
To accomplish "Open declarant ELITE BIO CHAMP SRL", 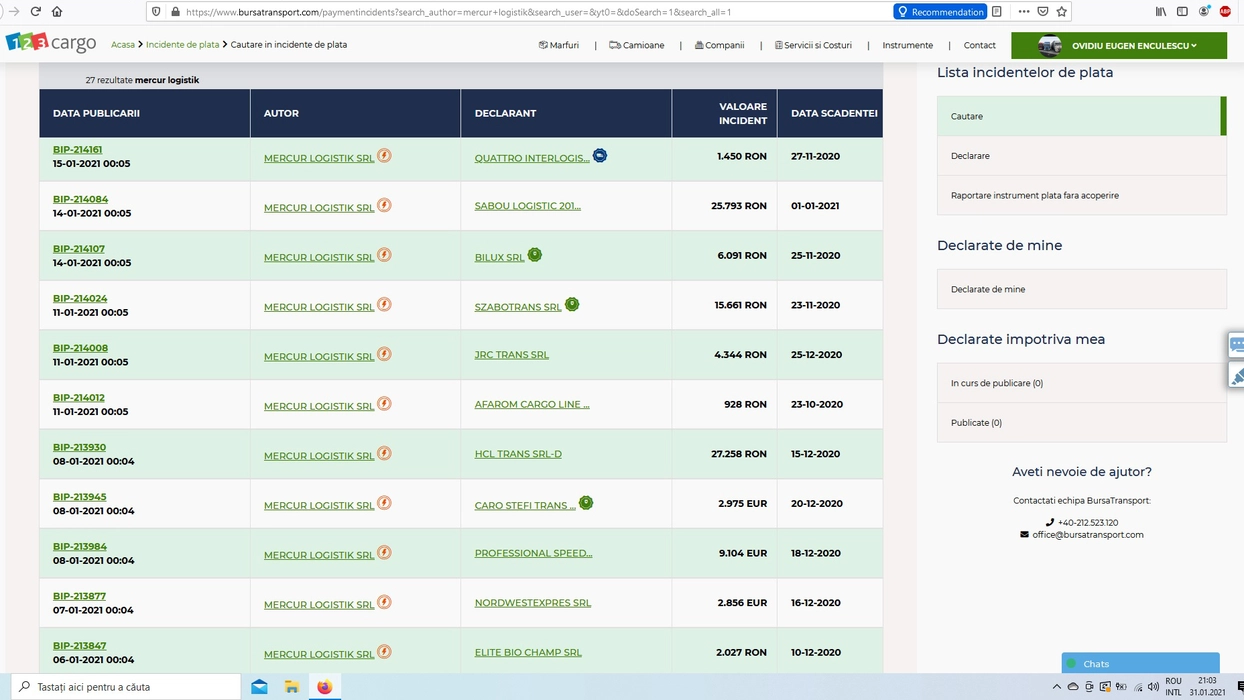I will pos(528,653).
